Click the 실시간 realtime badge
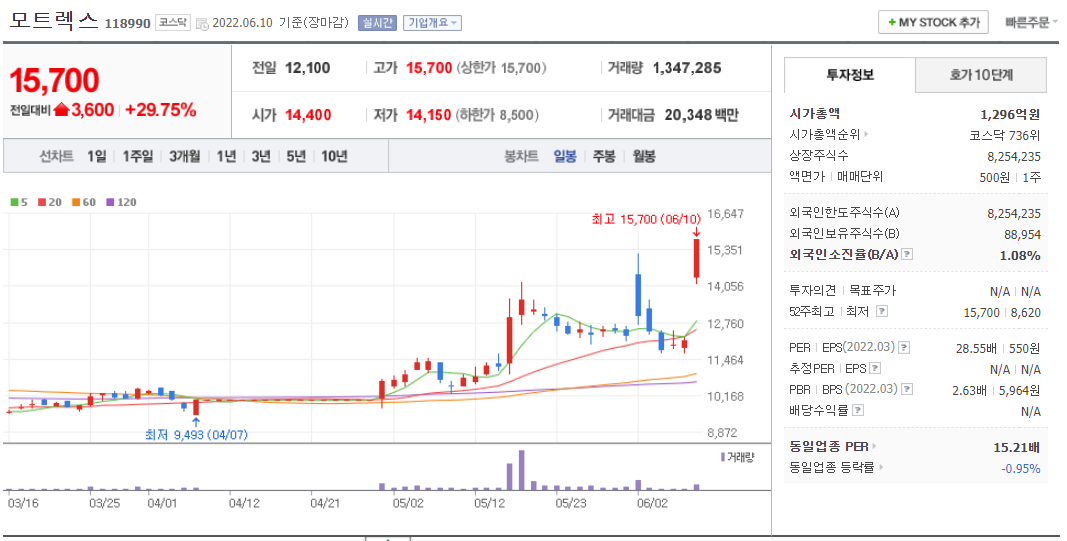The height and width of the screenshot is (541, 1067). (x=377, y=22)
